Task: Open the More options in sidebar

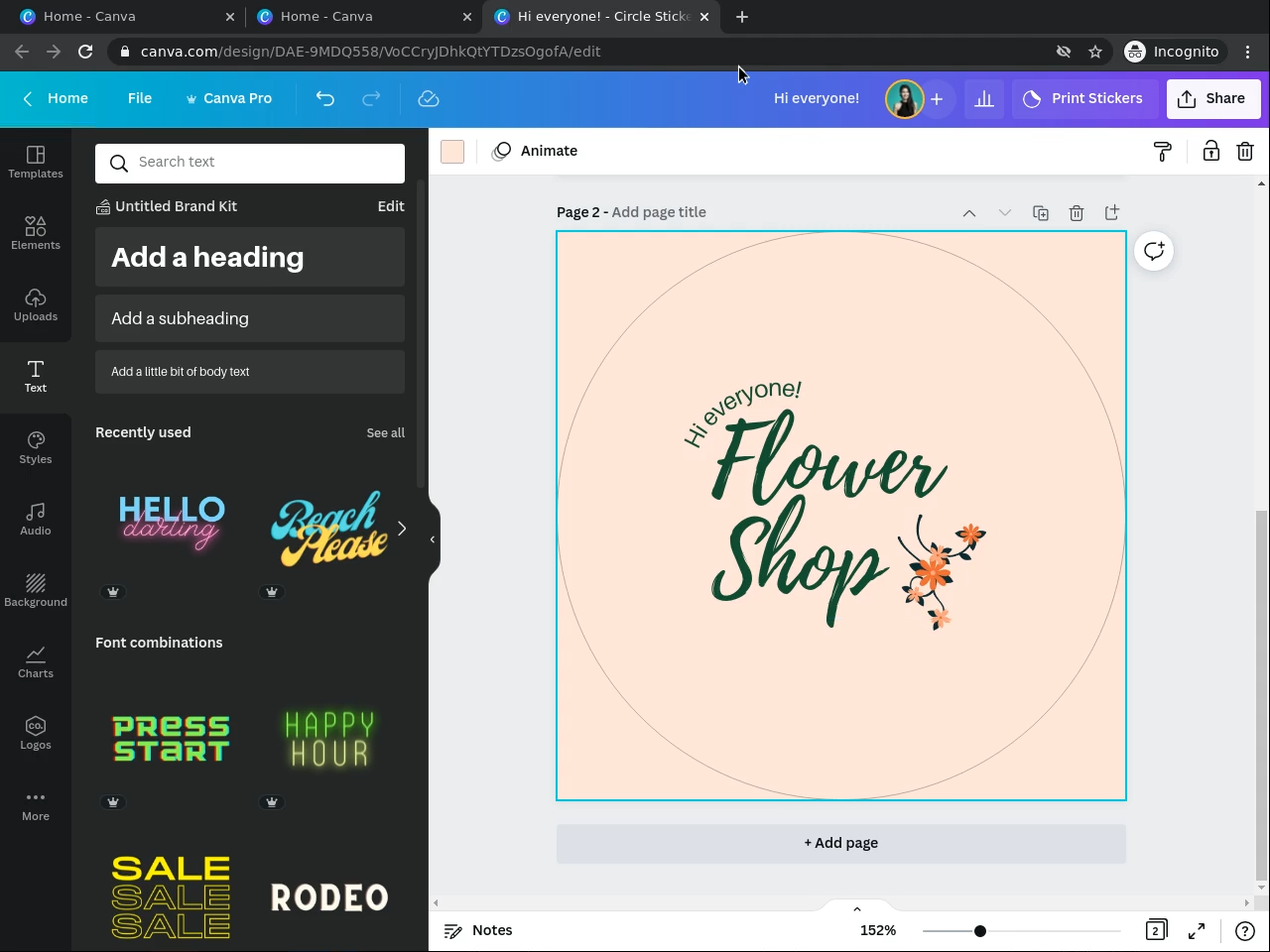Action: point(36,804)
